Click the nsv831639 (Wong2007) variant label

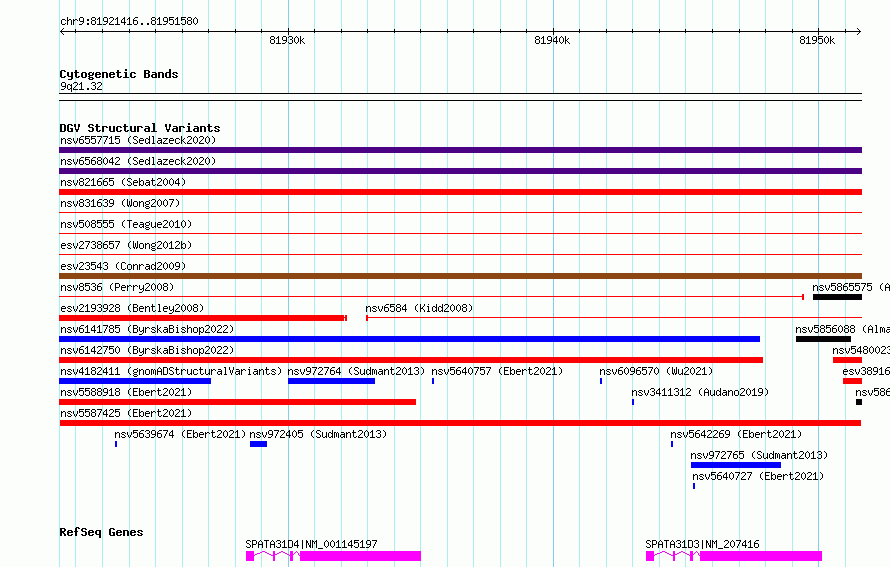tap(120, 203)
